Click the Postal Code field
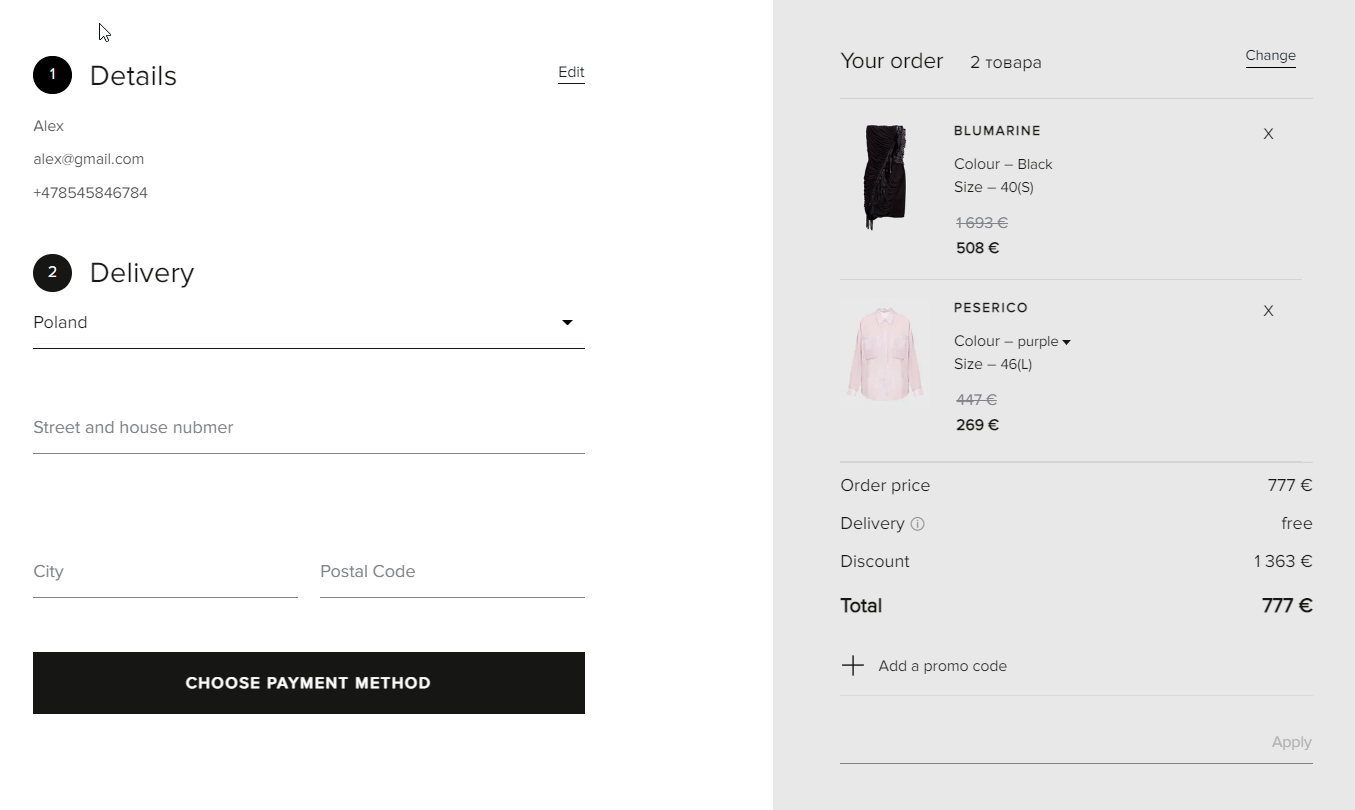The width and height of the screenshot is (1355, 810). click(452, 572)
